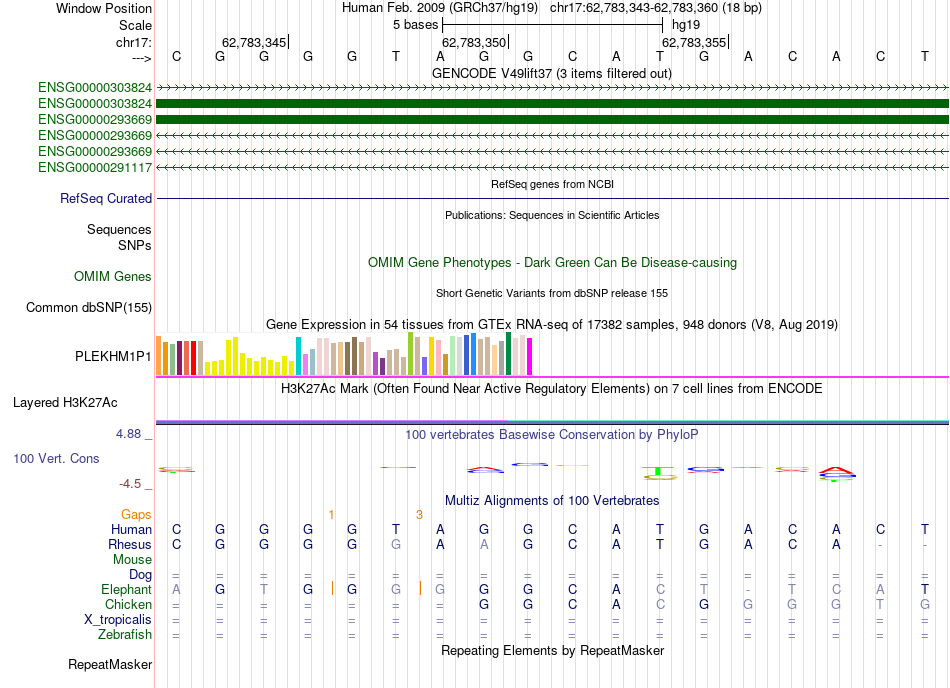
Task: Click the Chicken species row label
Action: pos(128,604)
